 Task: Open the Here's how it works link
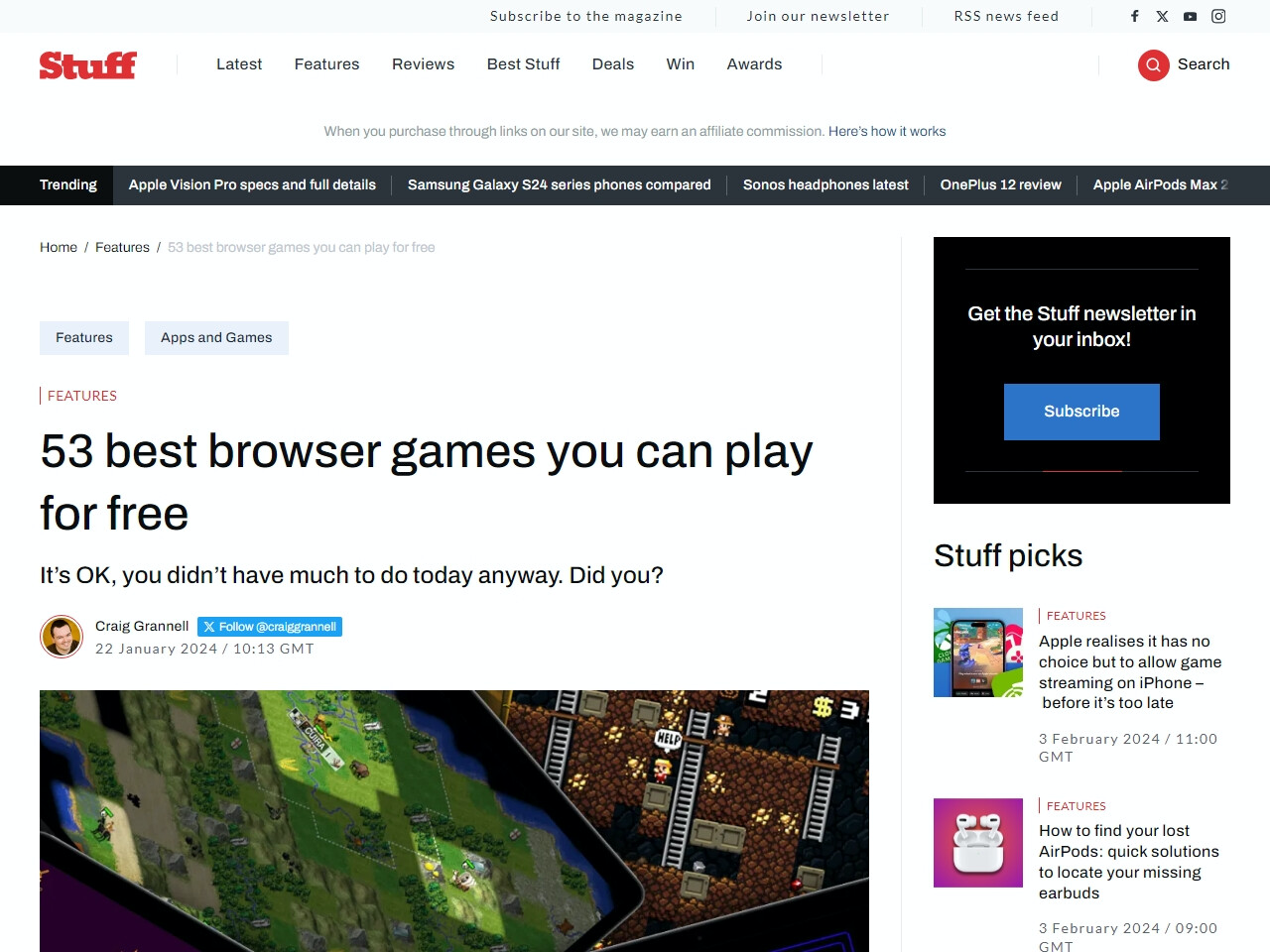tap(887, 131)
